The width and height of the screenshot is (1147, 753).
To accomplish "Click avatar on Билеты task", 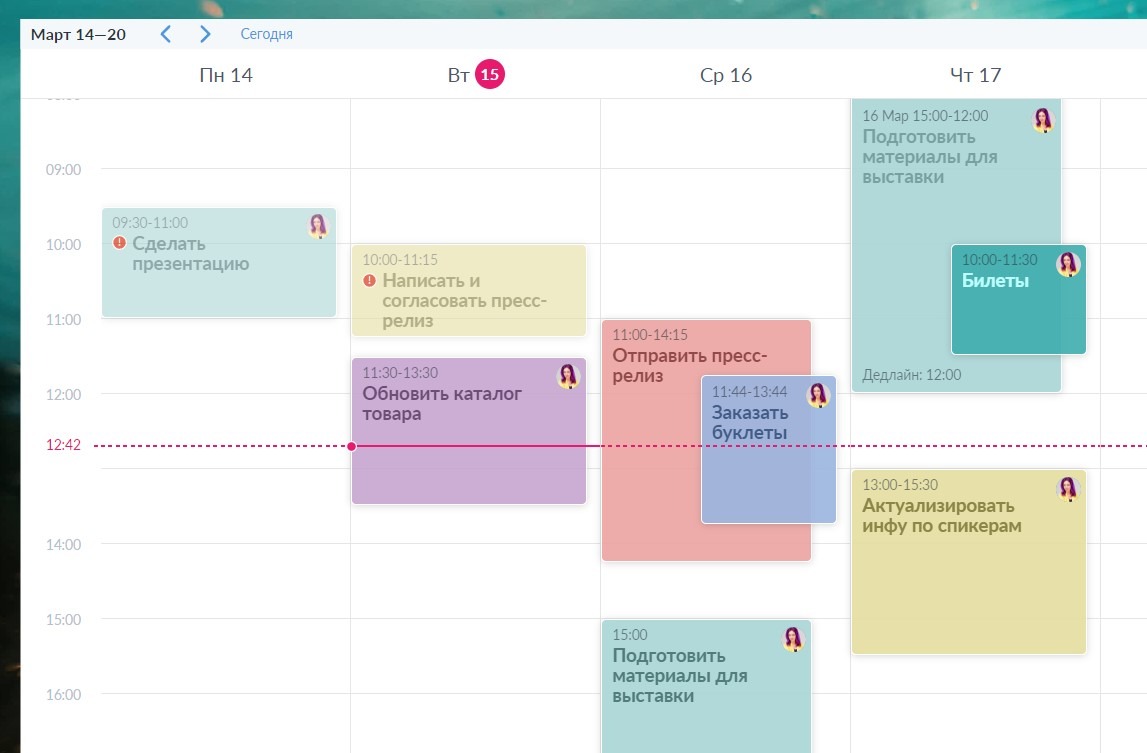I will [1068, 264].
